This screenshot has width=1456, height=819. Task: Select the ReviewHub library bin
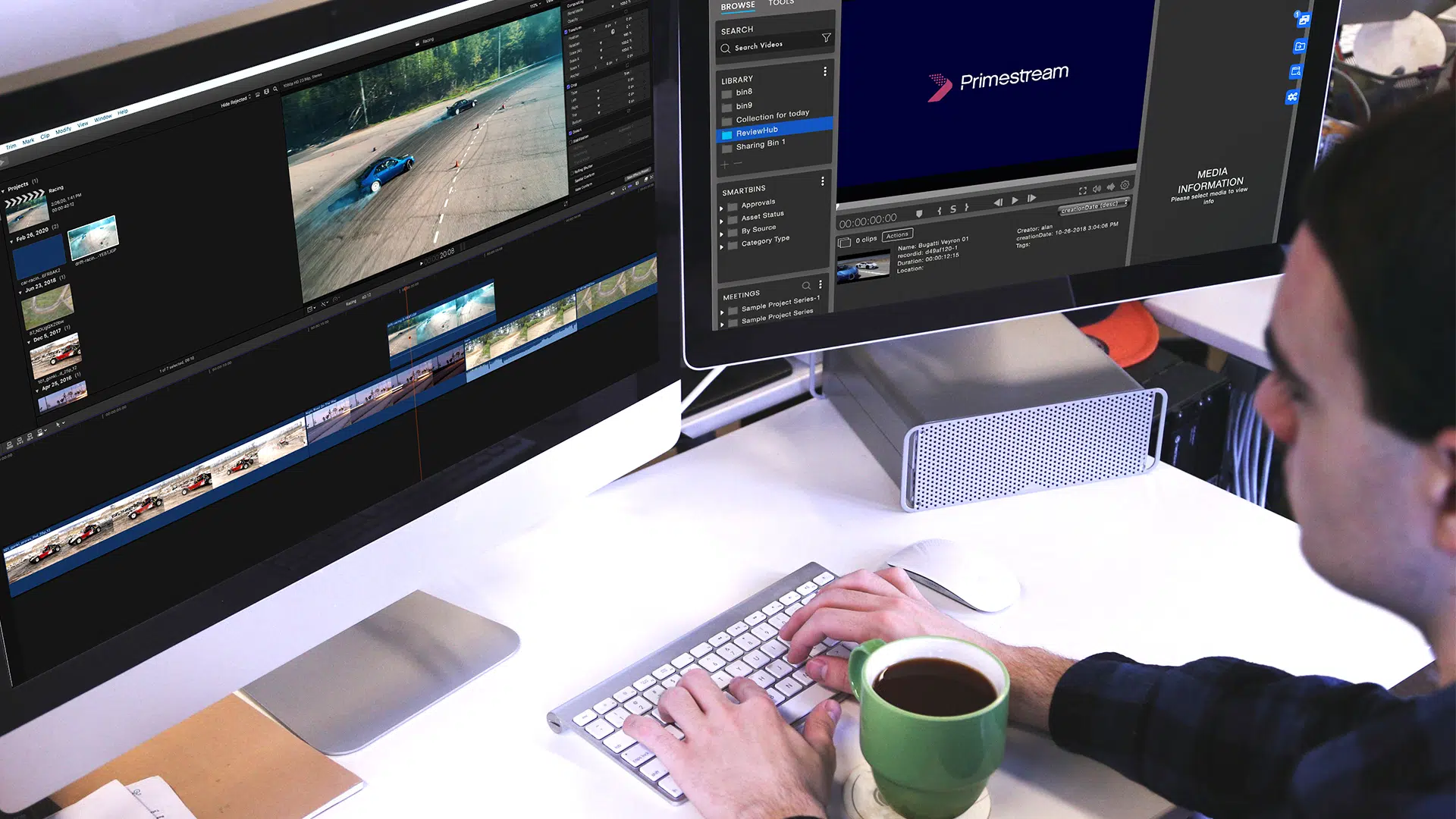click(774, 130)
